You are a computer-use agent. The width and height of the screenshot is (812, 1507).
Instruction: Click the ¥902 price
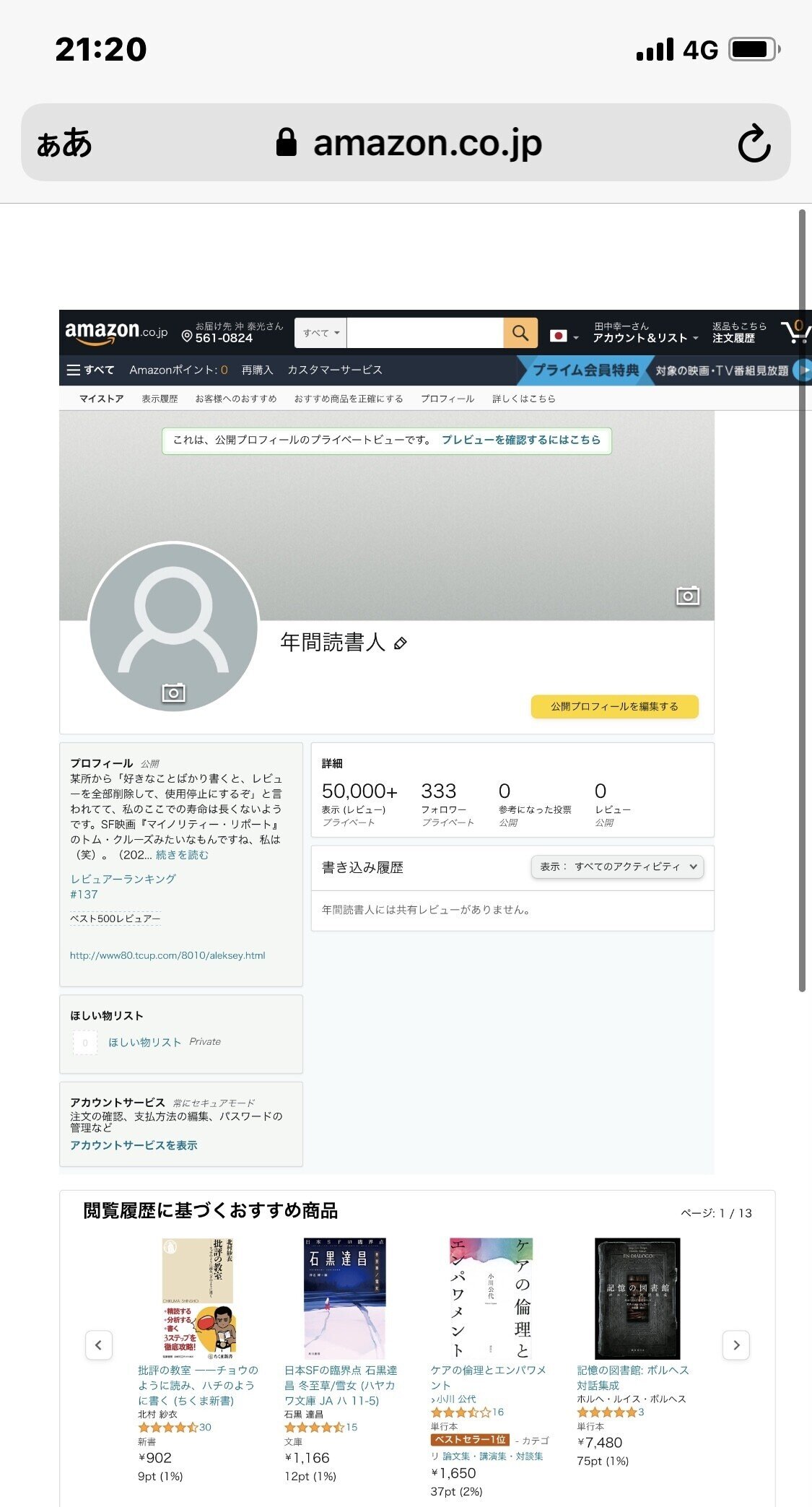(x=155, y=1457)
